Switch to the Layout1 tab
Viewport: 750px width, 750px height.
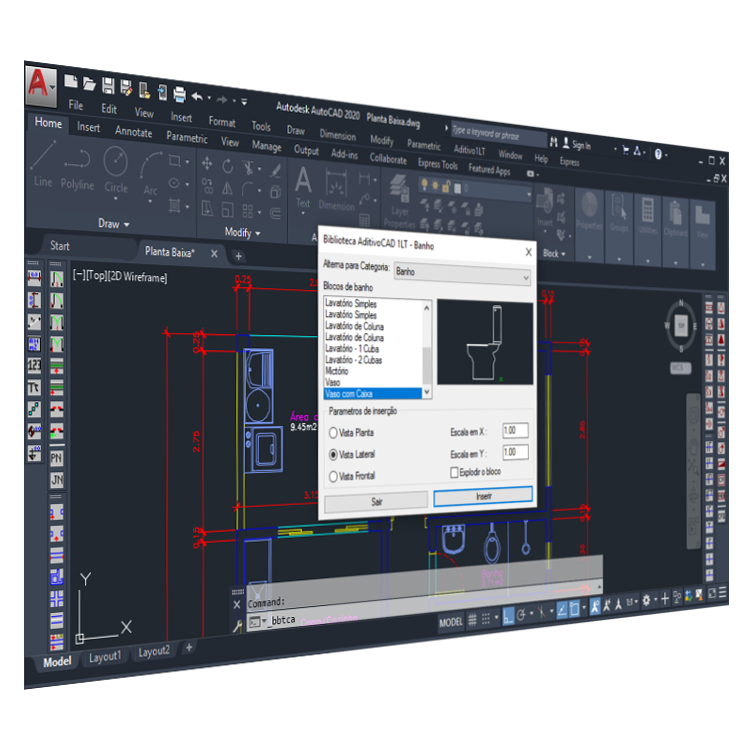click(x=105, y=657)
